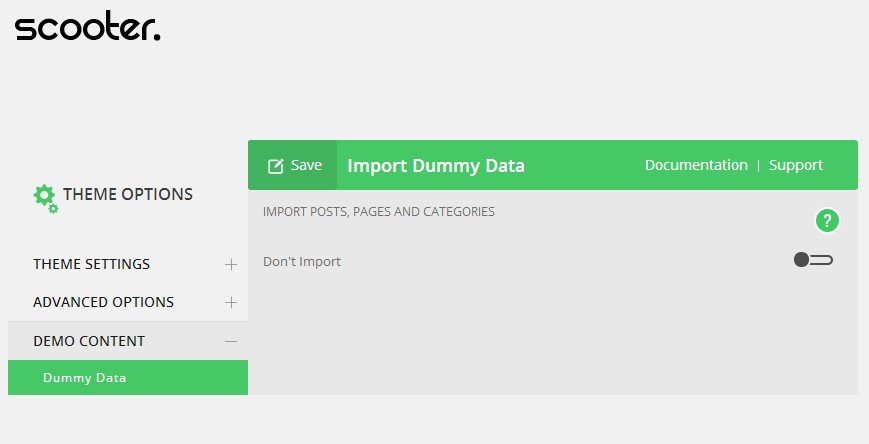Click the Theme Options heading text
869x444 pixels.
coord(128,194)
